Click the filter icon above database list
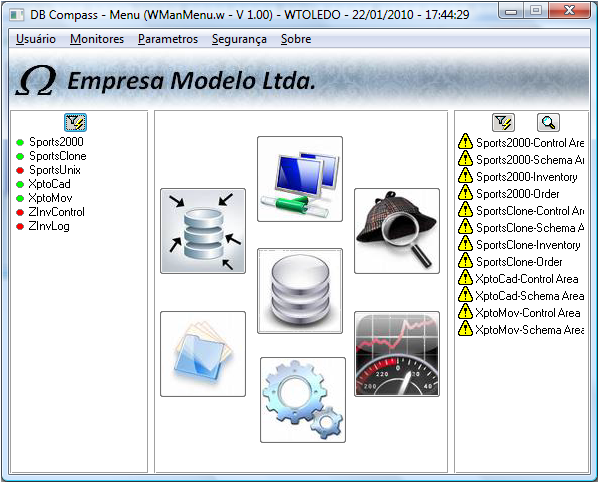The width and height of the screenshot is (598, 482). coord(76,122)
